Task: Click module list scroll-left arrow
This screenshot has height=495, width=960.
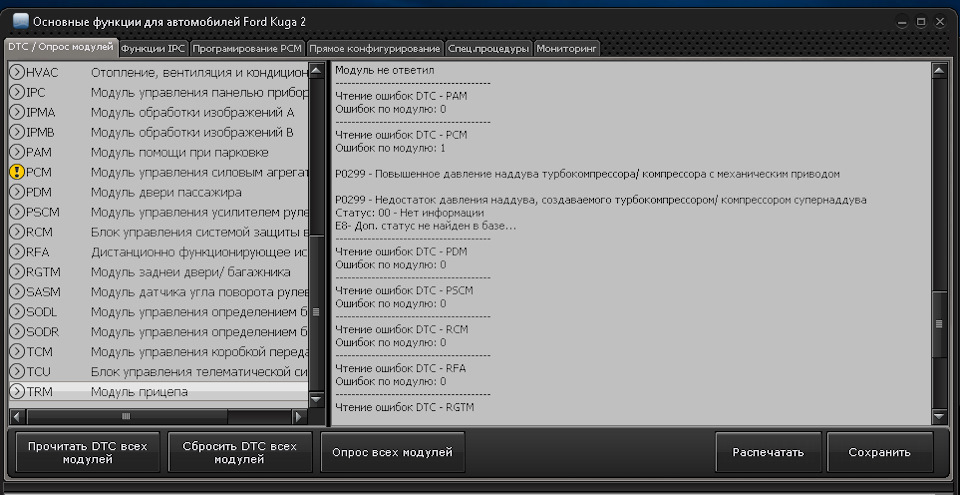Action: (17, 417)
